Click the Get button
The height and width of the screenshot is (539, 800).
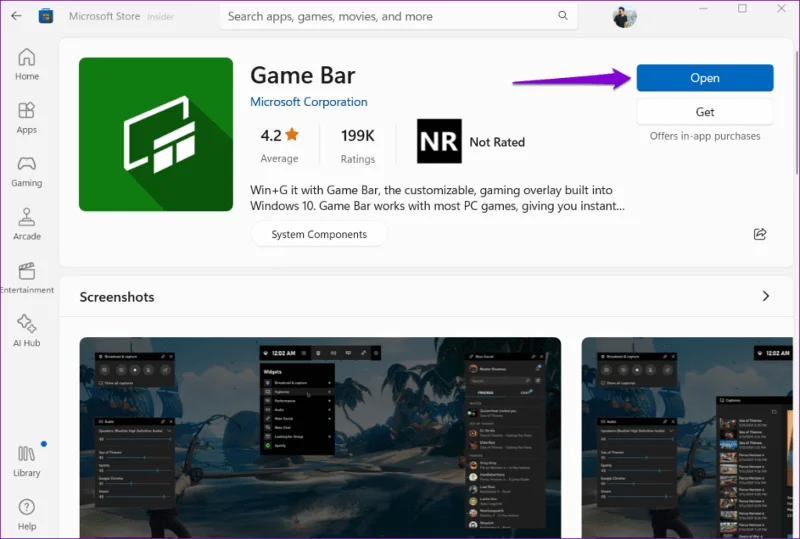tap(705, 112)
